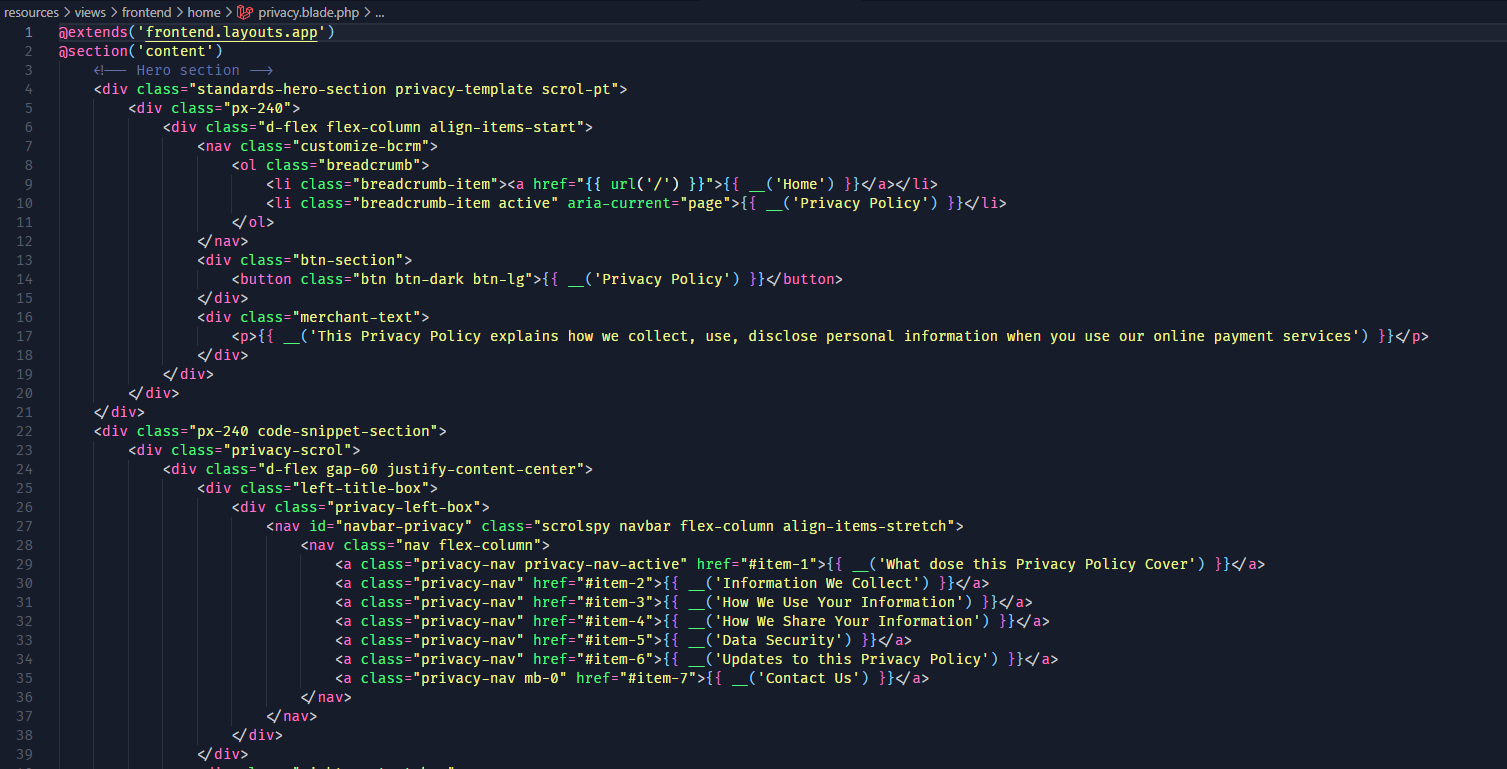Screen dimensions: 1507x769
Task: Click the 'Hero section' HTML comment
Action: pos(183,70)
